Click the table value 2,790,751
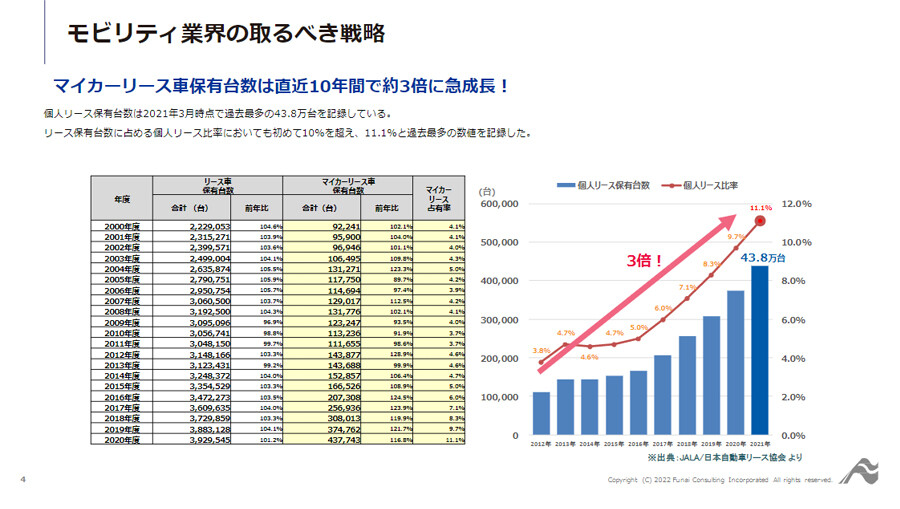Image resolution: width=900 pixels, height=509 pixels. [210, 280]
